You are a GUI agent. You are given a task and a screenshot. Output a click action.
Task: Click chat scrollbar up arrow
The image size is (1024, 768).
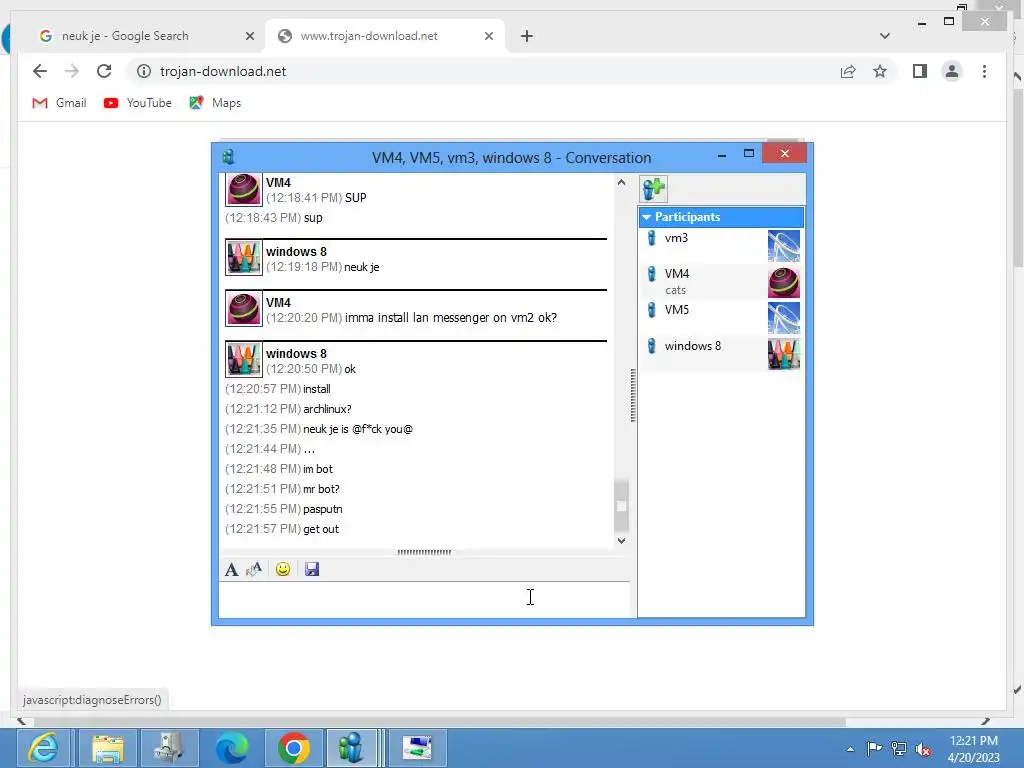pyautogui.click(x=621, y=183)
